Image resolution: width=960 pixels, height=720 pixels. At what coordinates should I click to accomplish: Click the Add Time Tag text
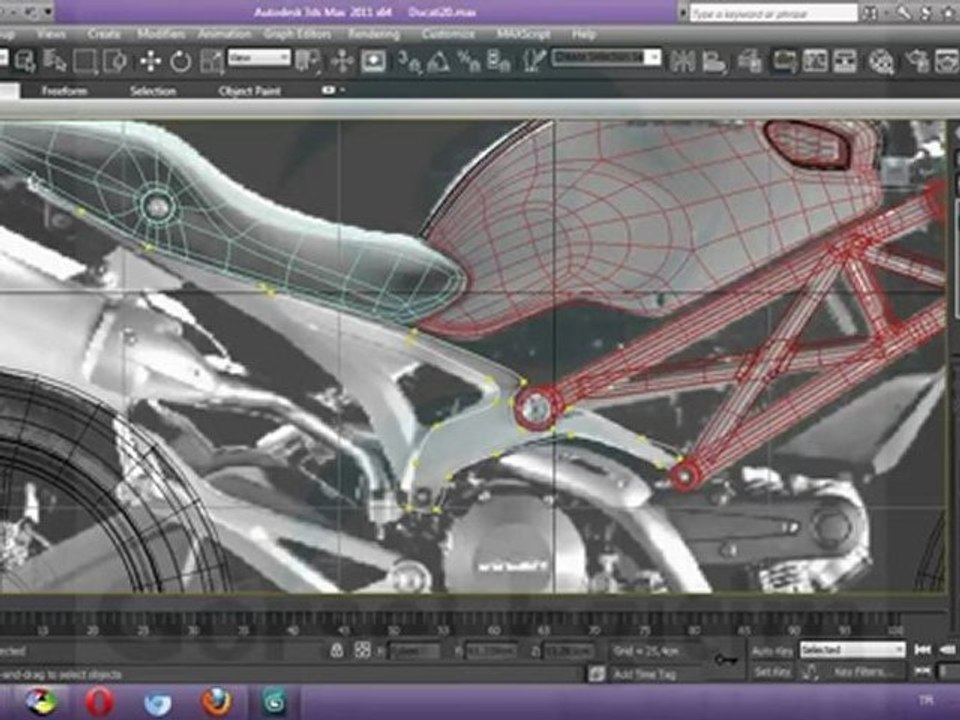click(x=645, y=674)
